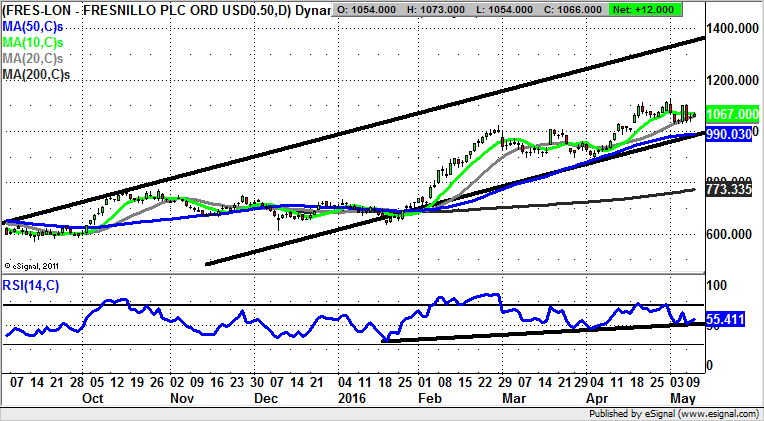This screenshot has width=764, height=421.
Task: Click the Feb month label on time axis
Action: pyautogui.click(x=429, y=397)
